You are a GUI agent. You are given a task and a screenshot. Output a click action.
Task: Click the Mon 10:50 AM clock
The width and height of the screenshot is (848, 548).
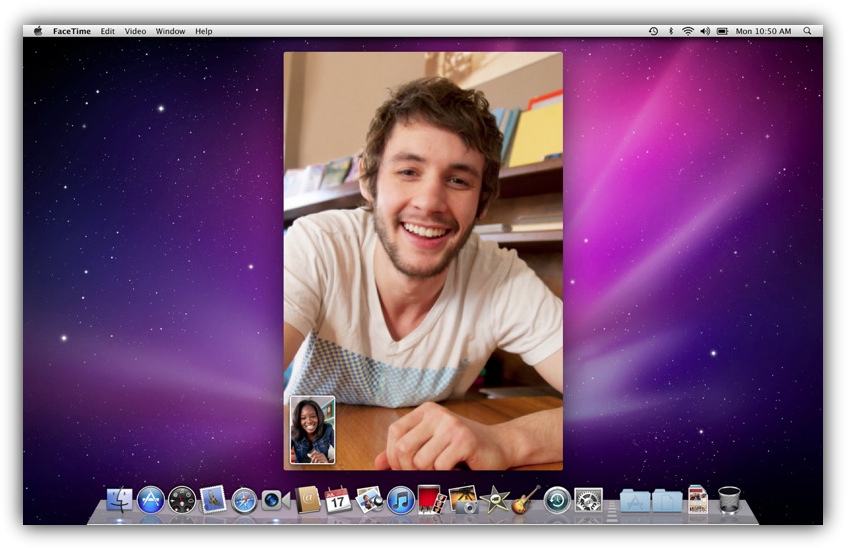coord(763,31)
